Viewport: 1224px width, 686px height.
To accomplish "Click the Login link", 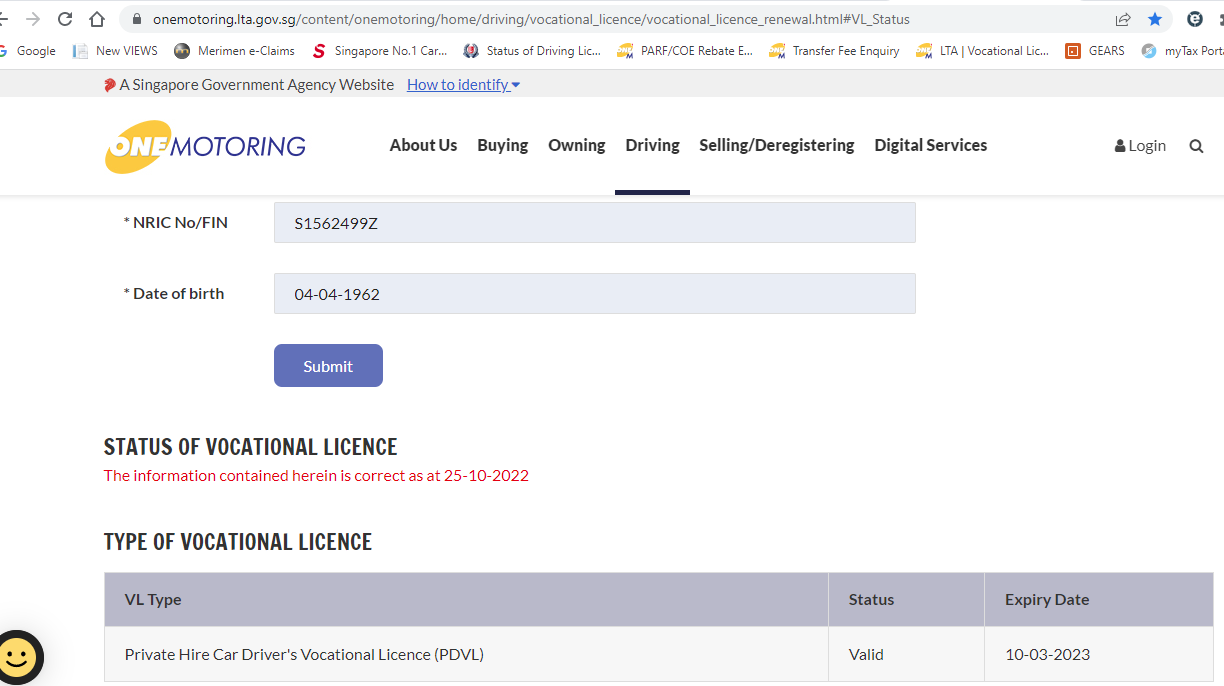I will coord(1140,146).
